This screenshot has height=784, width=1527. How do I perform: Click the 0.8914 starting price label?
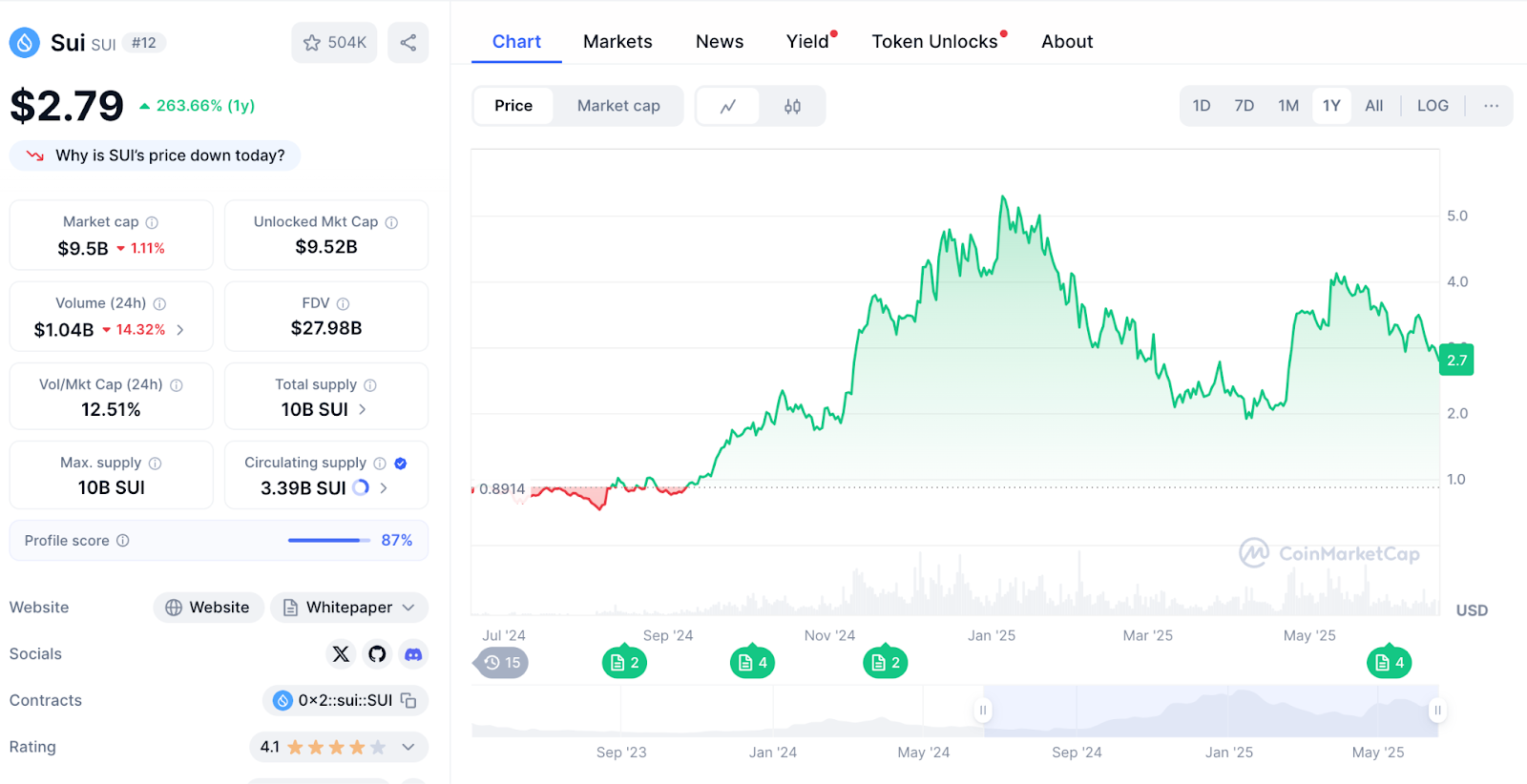click(x=502, y=489)
